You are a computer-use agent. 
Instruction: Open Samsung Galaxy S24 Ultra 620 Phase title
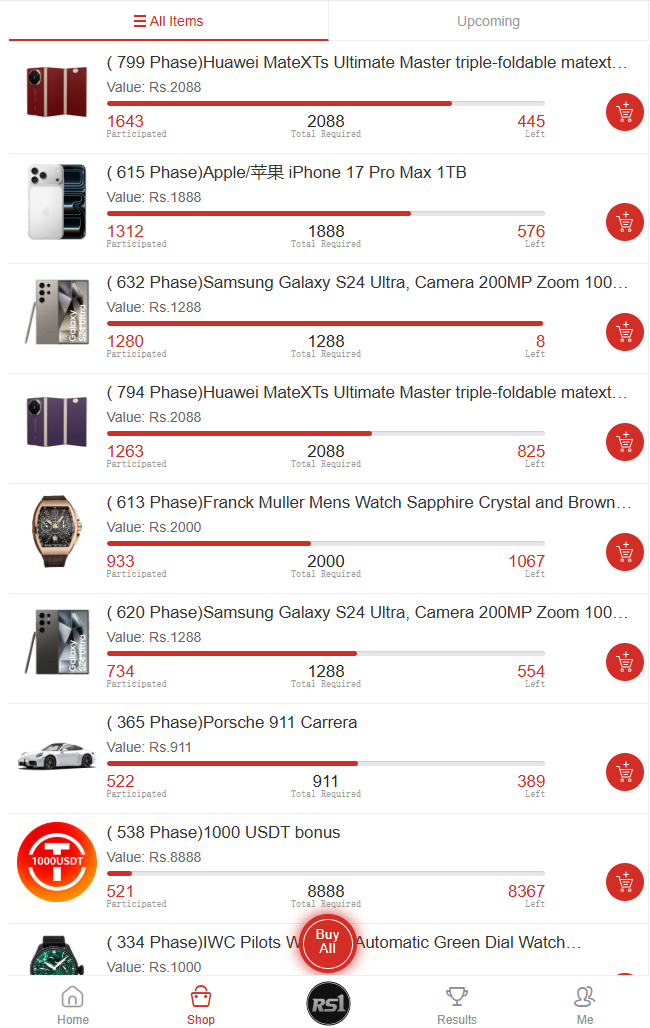pyautogui.click(x=368, y=613)
